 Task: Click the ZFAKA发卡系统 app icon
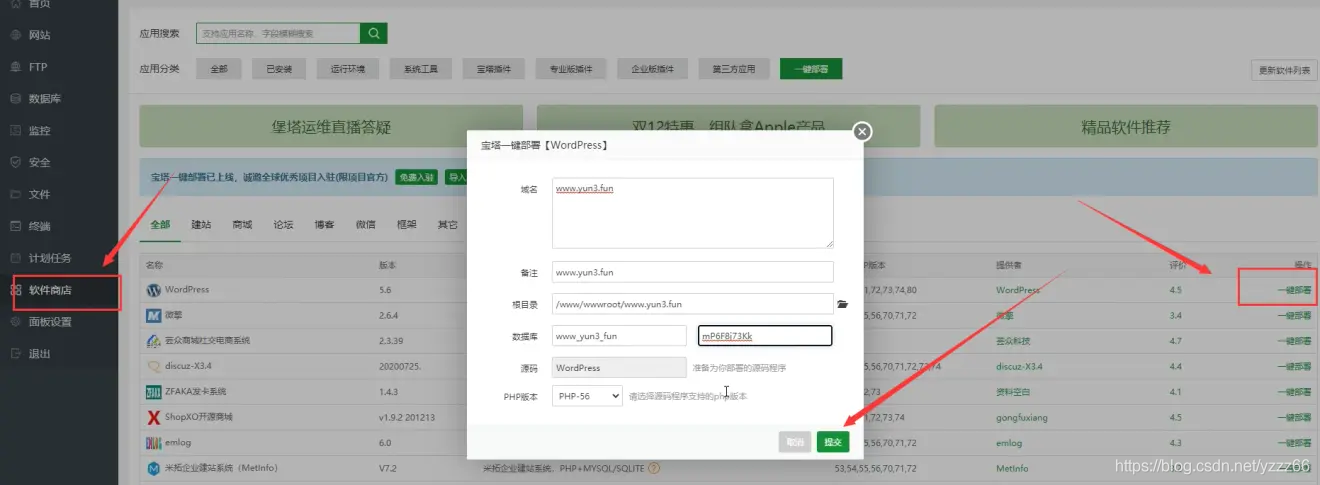click(154, 391)
